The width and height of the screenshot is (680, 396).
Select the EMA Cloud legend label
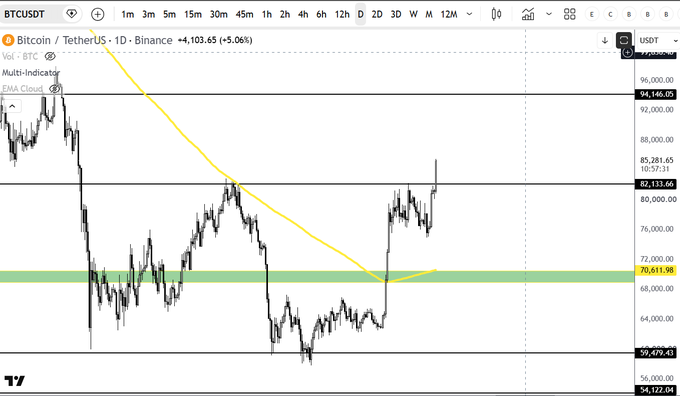22,89
